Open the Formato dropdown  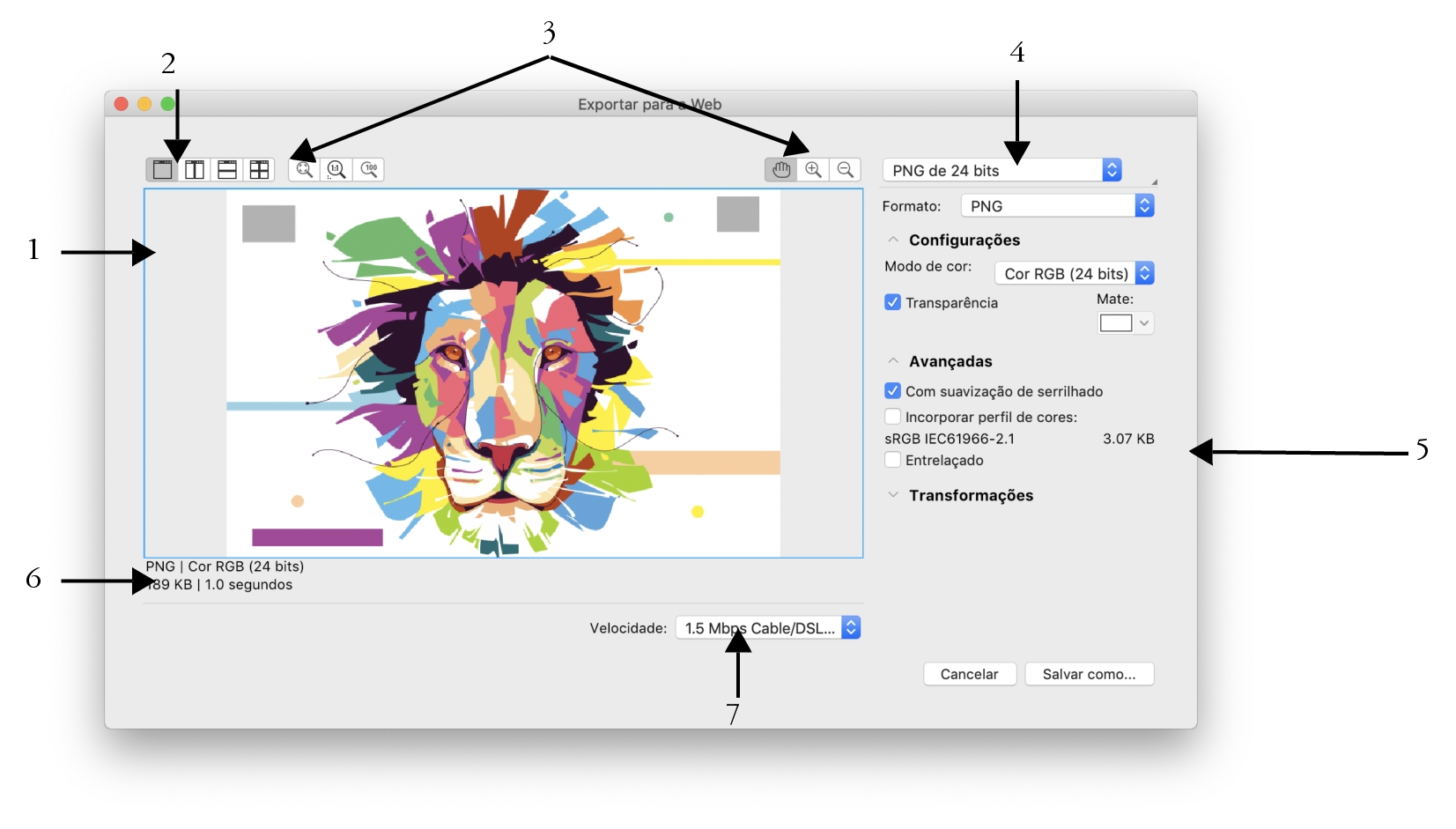1057,206
